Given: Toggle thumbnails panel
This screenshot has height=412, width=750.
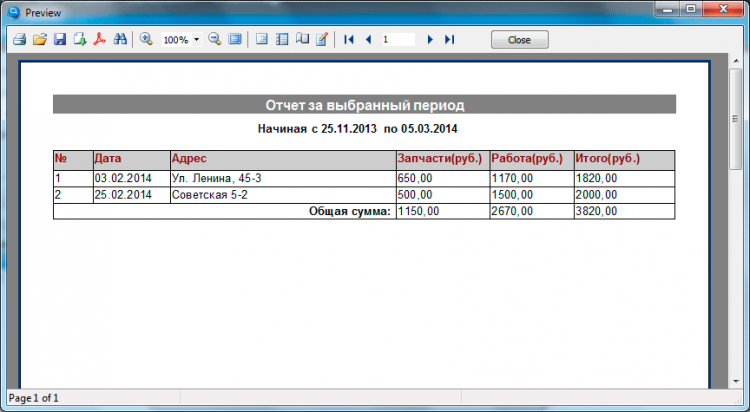Looking at the screenshot, I should (282, 39).
